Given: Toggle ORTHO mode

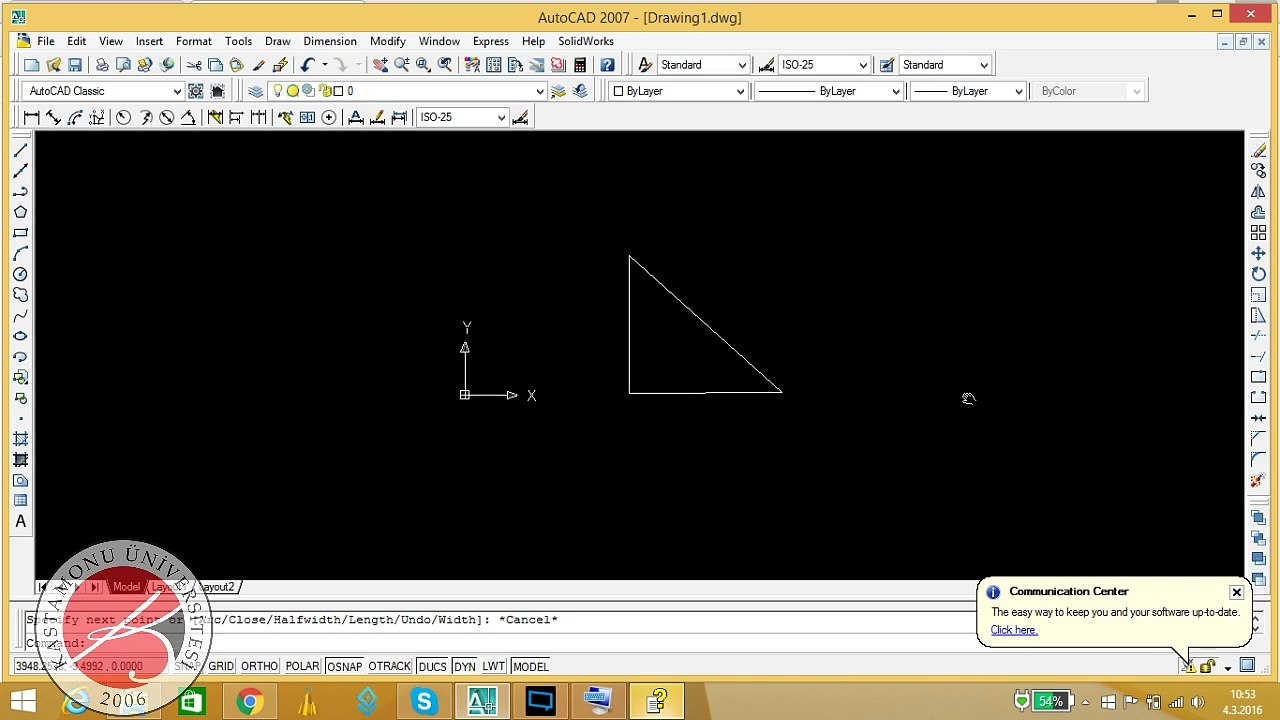Looking at the screenshot, I should click(259, 666).
